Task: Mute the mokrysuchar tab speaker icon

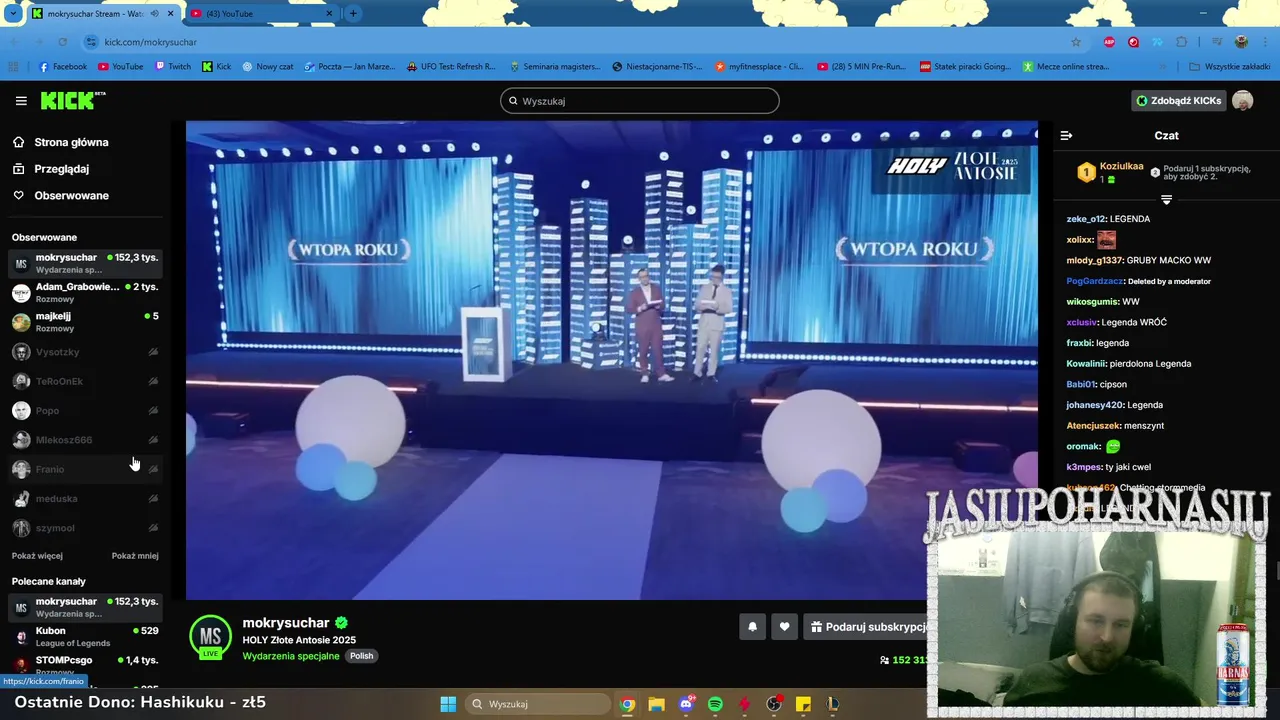Action: (x=154, y=13)
